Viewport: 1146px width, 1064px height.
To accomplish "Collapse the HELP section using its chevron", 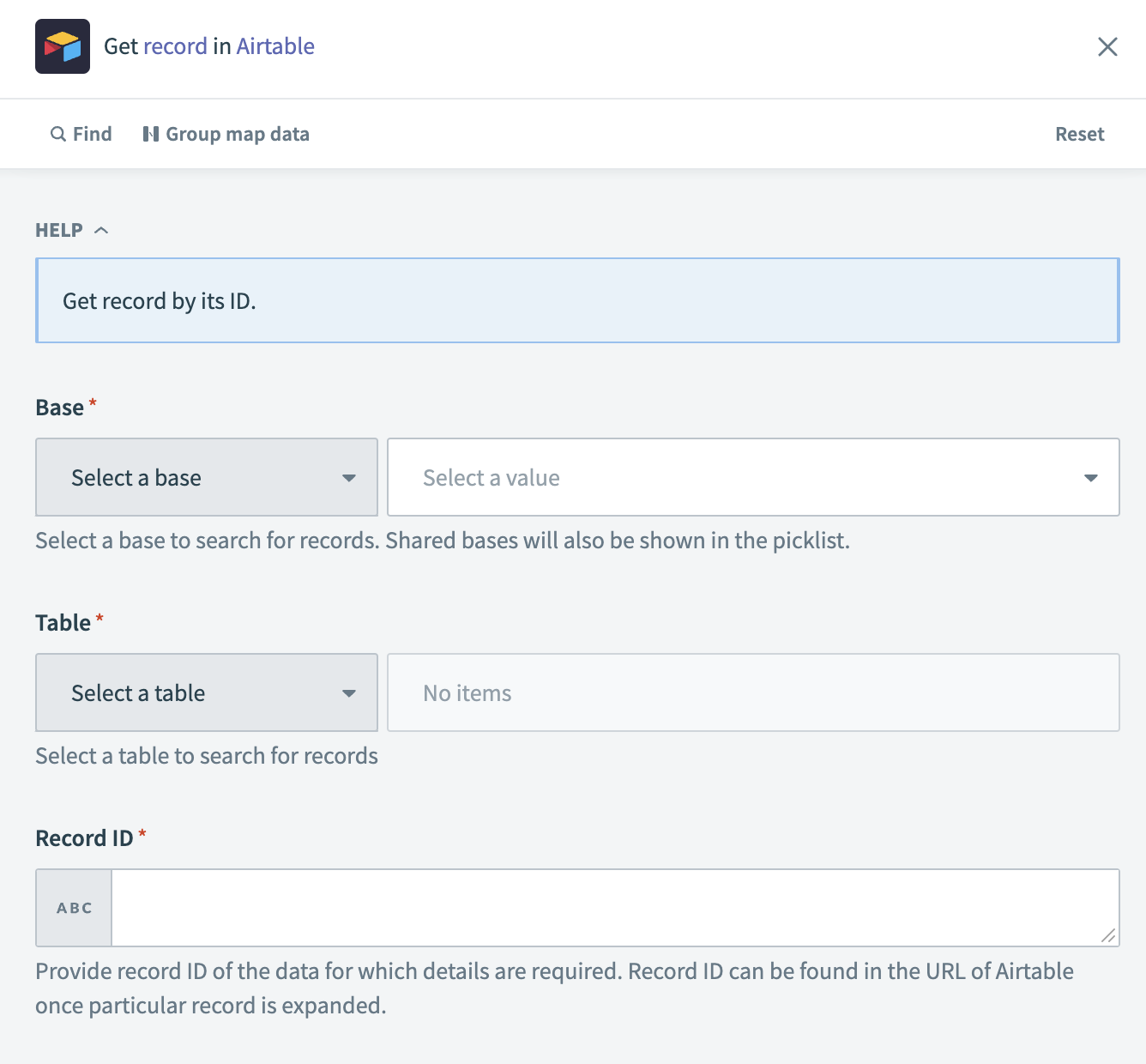I will tap(101, 230).
